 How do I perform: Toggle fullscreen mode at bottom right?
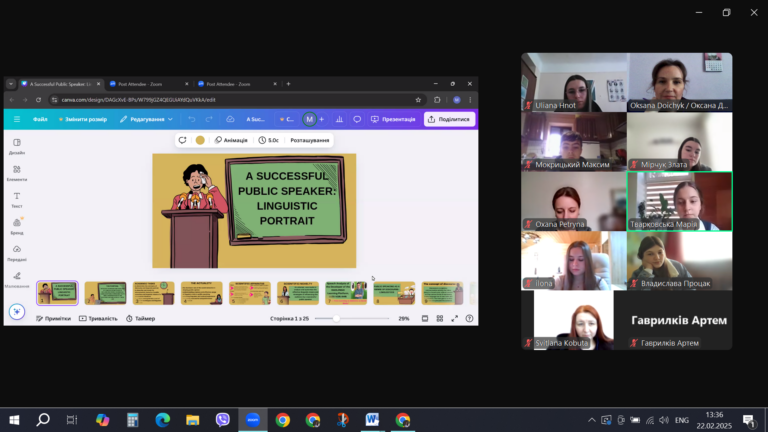pyautogui.click(x=455, y=318)
